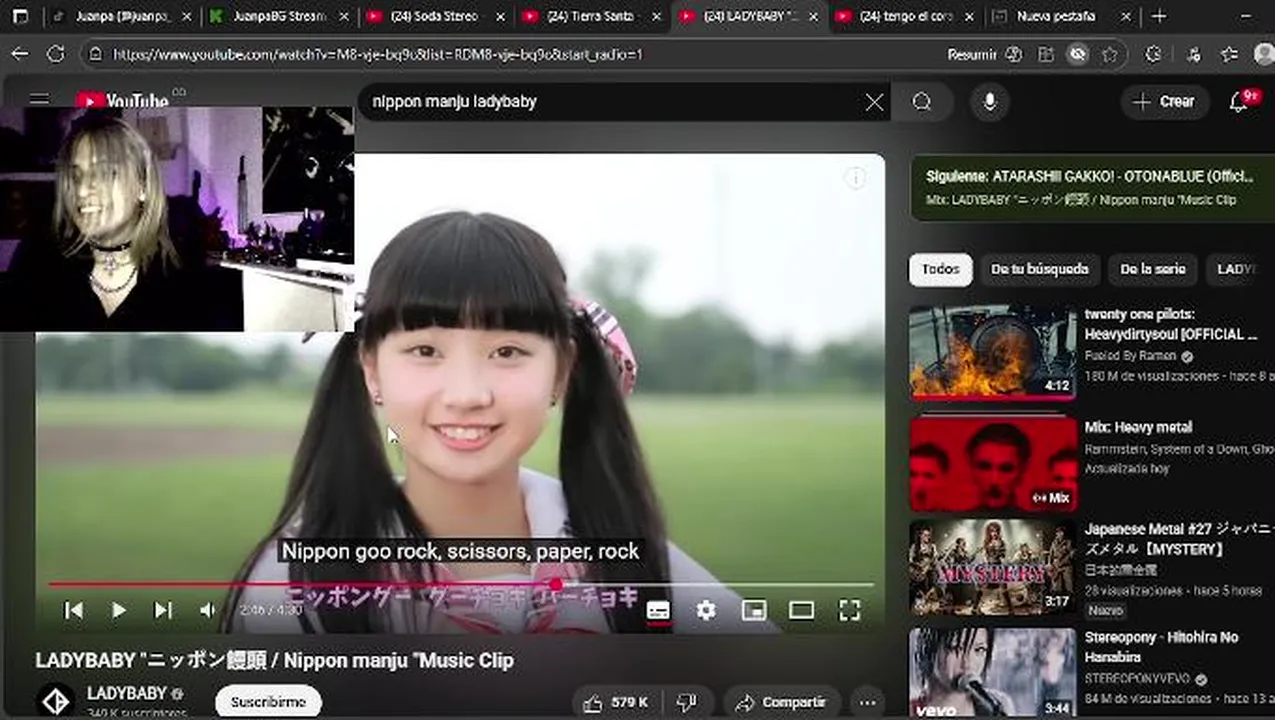Click 'twenty one pilots: Heavydirtysoul' title
This screenshot has width=1275, height=720.
point(1171,324)
